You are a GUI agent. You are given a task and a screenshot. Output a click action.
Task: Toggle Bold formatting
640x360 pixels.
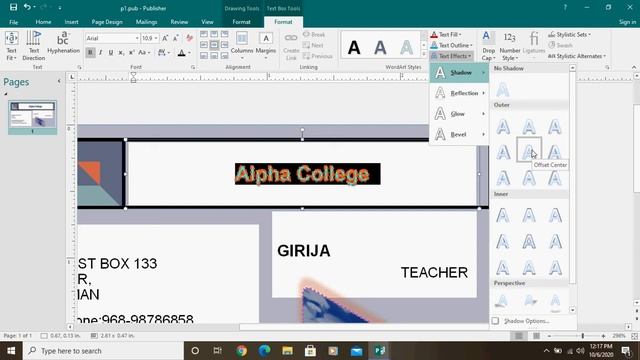coord(90,53)
